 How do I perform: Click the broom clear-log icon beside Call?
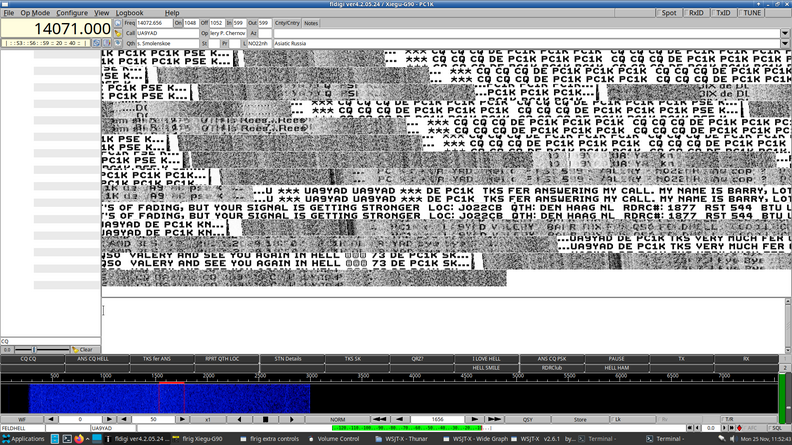[118, 33]
